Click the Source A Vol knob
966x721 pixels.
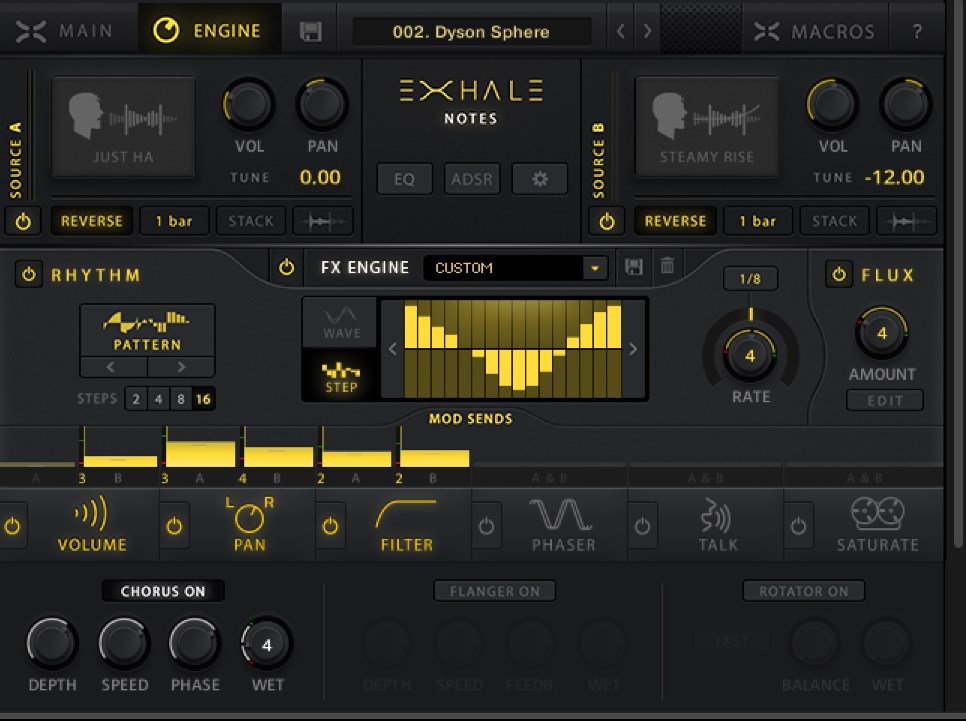click(x=248, y=103)
